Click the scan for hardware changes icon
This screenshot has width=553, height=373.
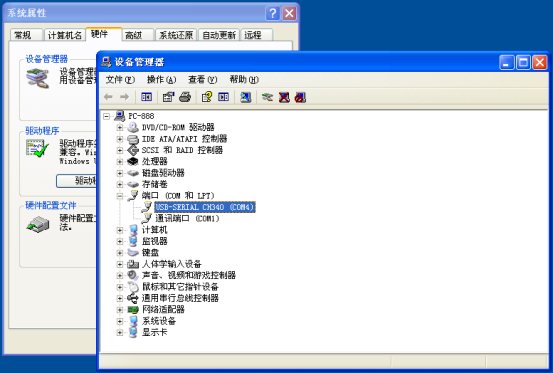(245, 97)
